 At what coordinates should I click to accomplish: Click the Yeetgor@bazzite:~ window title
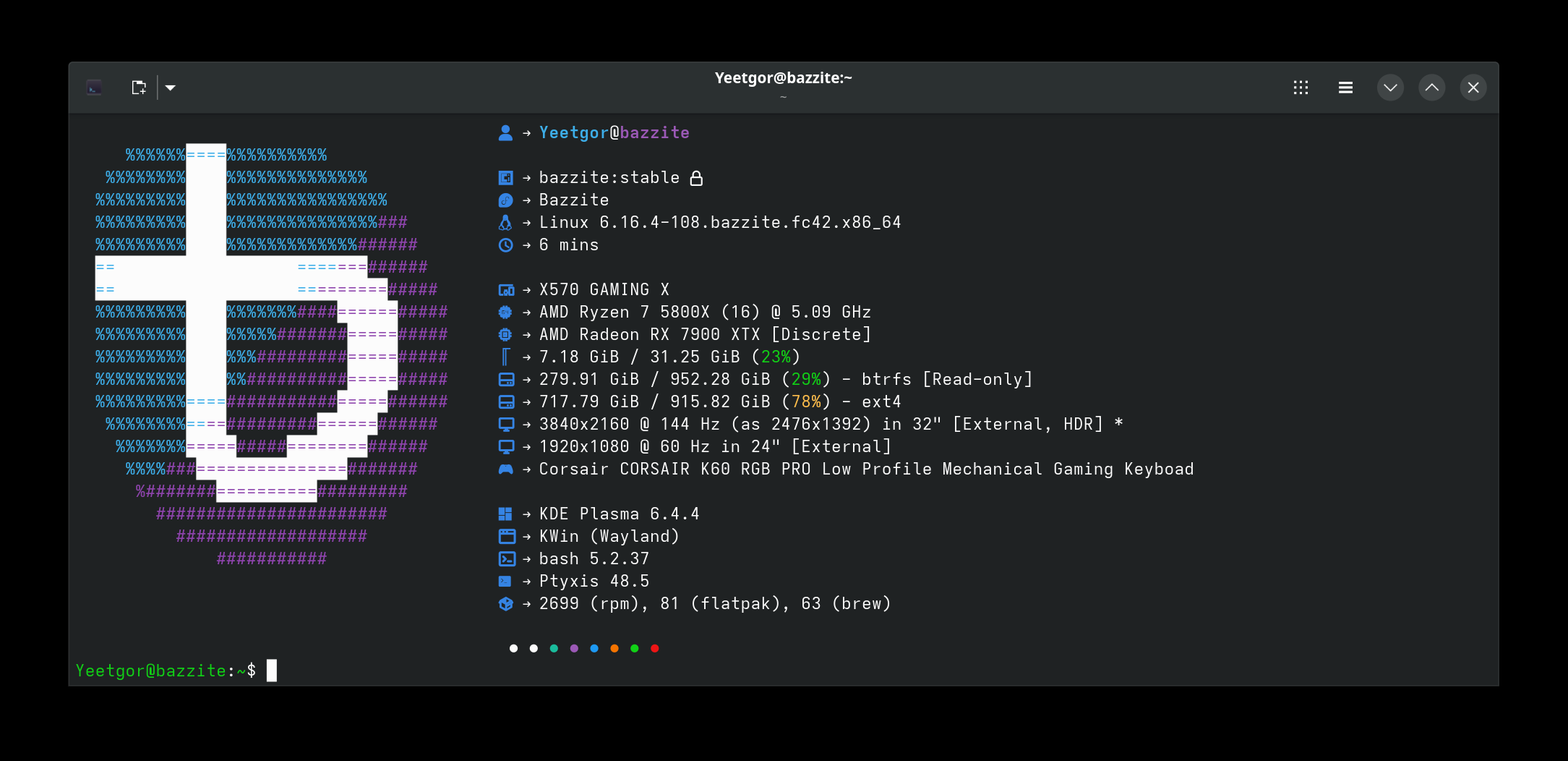[783, 78]
